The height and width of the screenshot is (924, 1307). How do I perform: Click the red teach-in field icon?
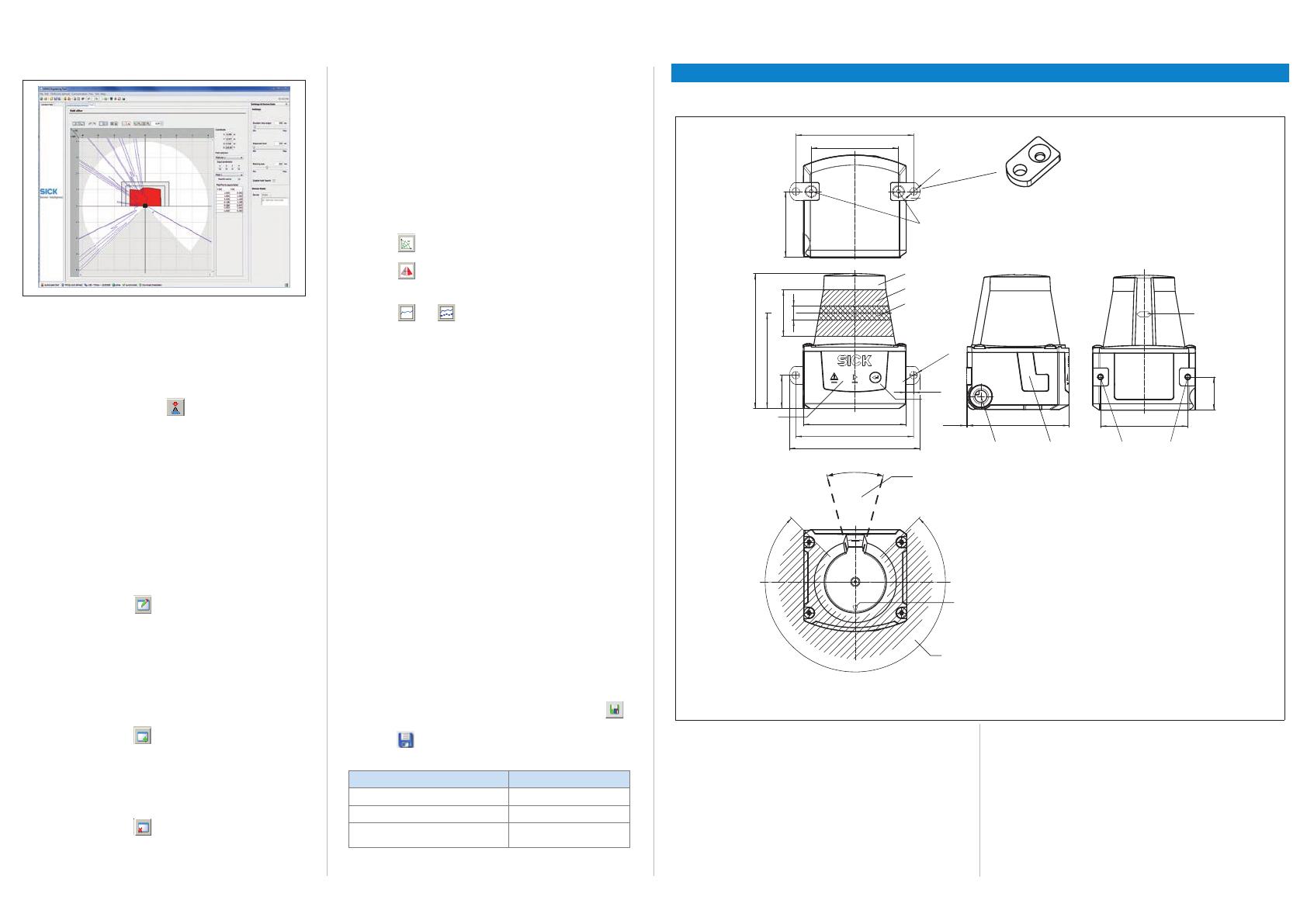pos(176,408)
